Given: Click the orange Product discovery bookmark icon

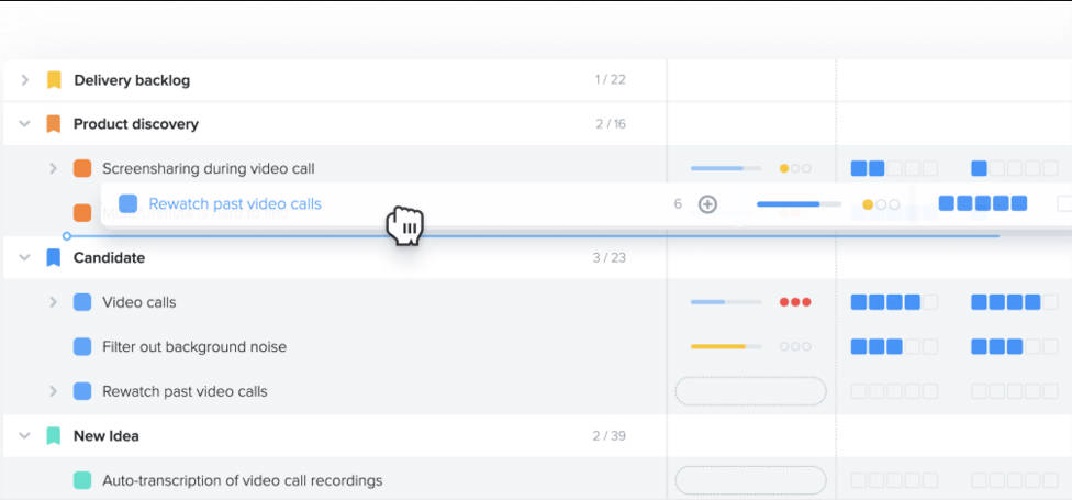Looking at the screenshot, I should 54,124.
